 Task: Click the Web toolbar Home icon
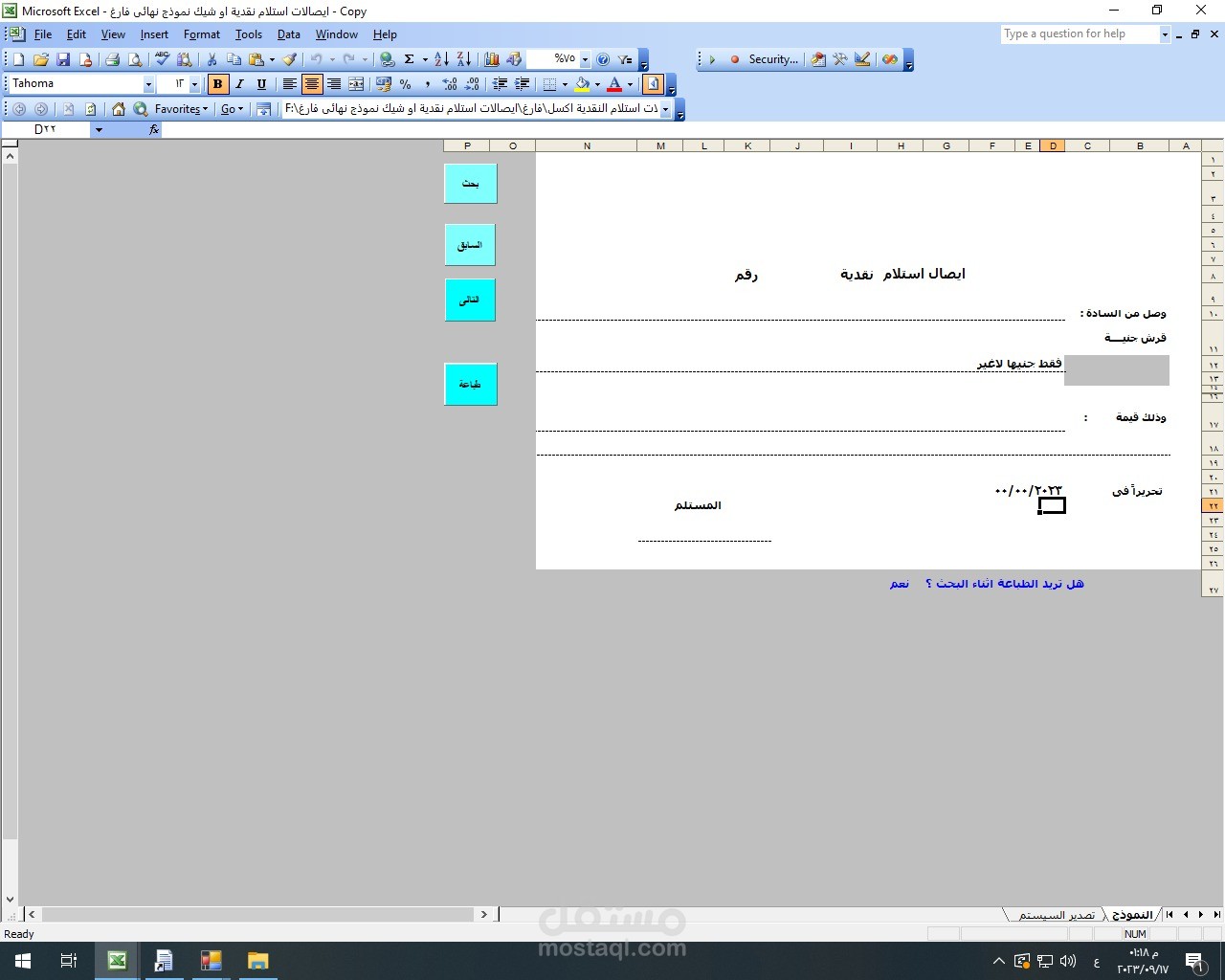coord(119,109)
